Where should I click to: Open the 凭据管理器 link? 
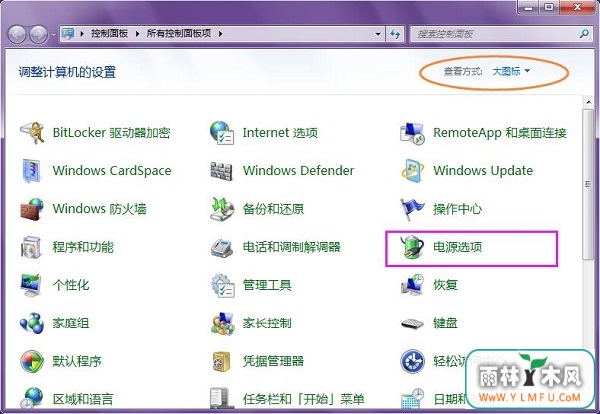[x=273, y=361]
